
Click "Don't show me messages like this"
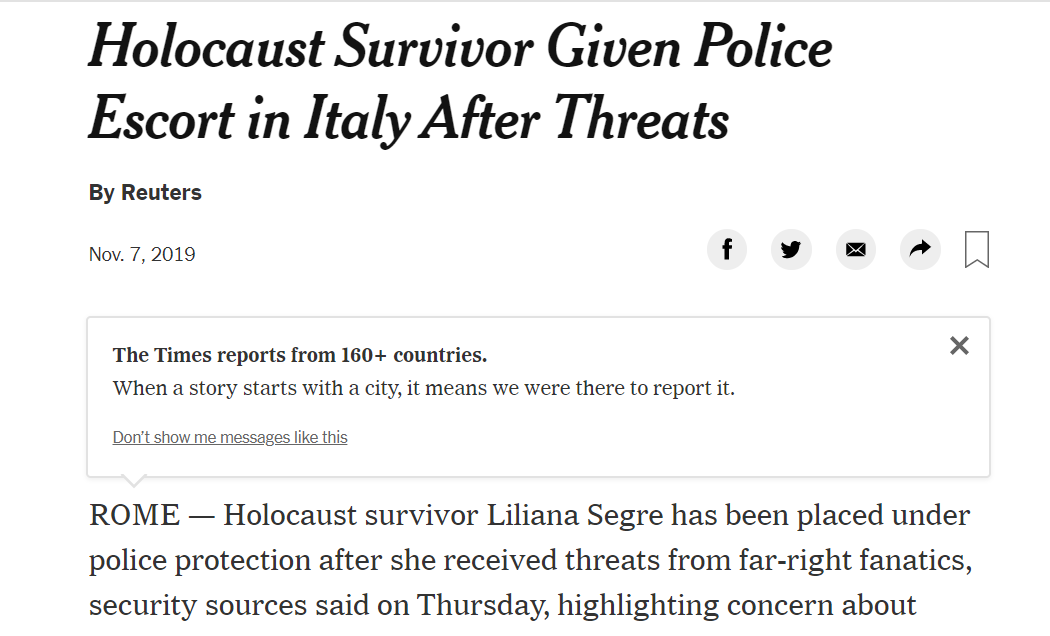230,437
